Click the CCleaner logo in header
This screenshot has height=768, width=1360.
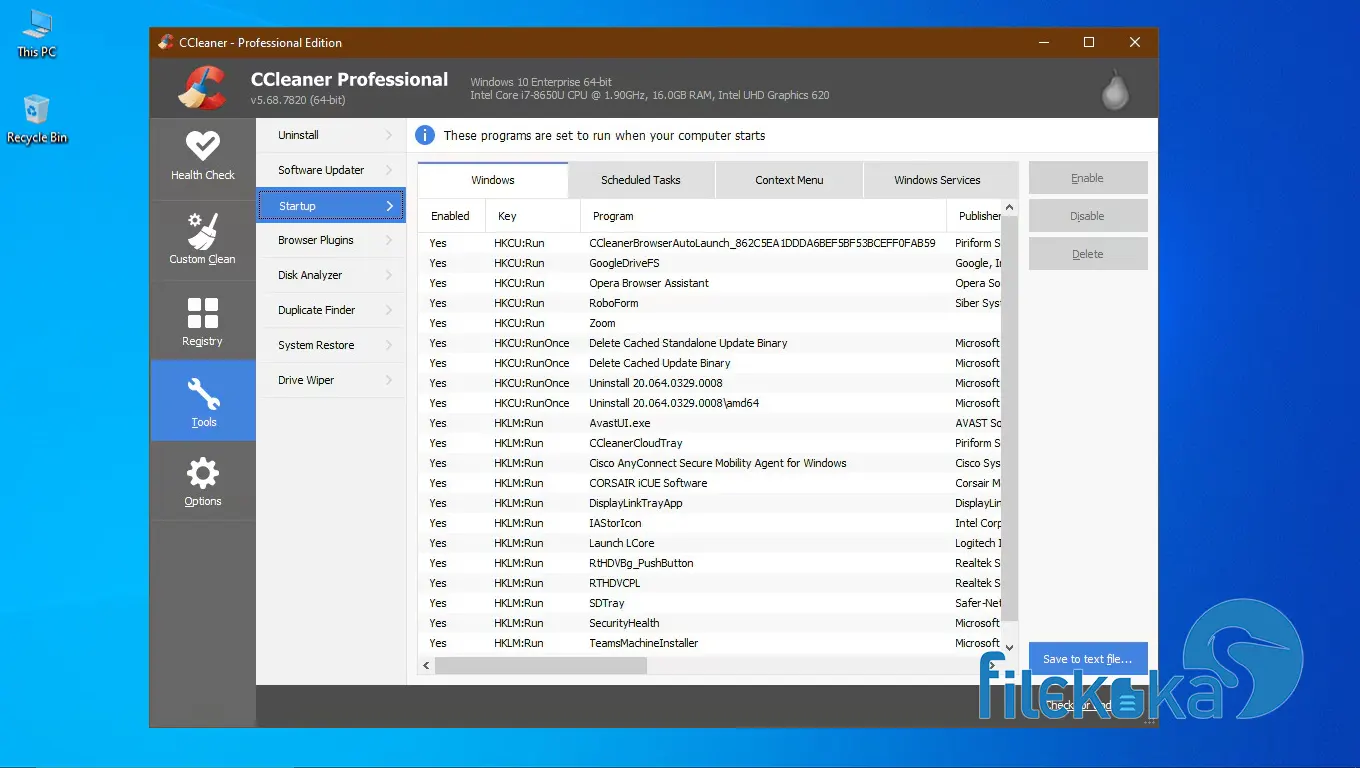pos(203,87)
